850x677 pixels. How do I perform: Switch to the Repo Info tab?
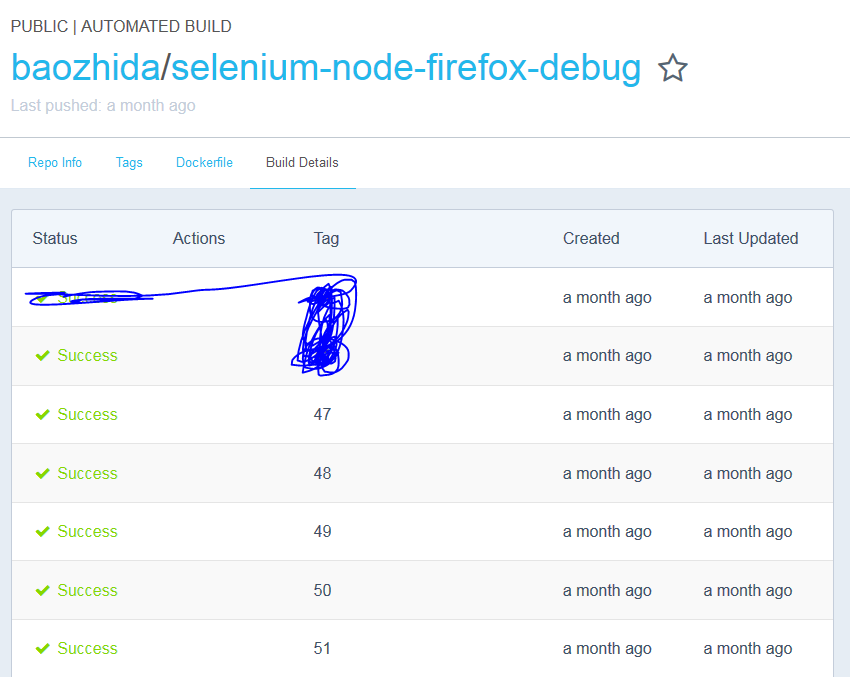click(55, 163)
